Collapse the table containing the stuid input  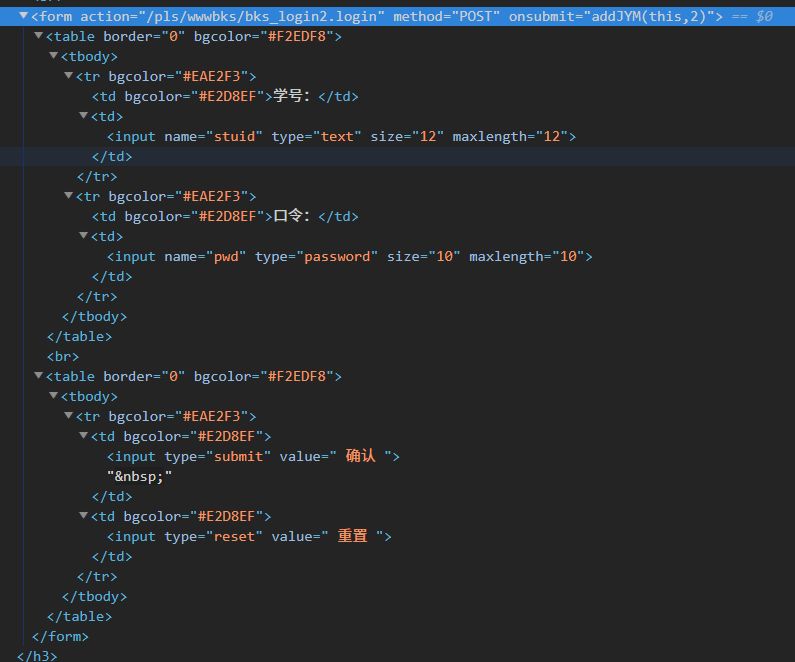point(38,35)
